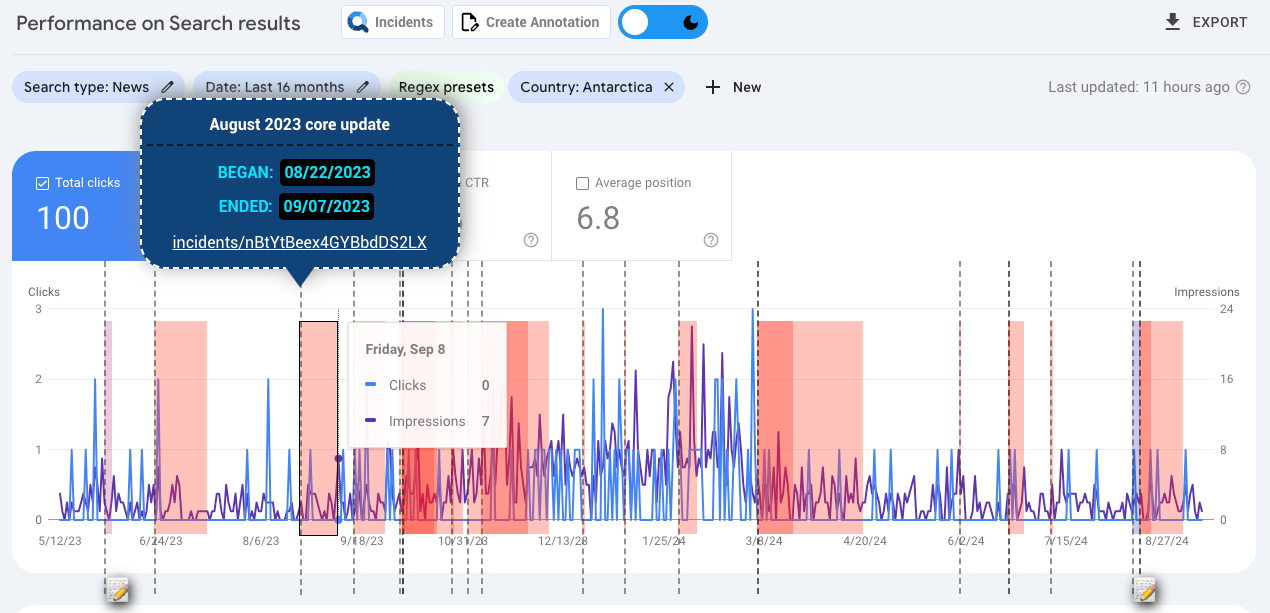
Task: Edit the Search type: News filter pencil
Action: [x=168, y=87]
